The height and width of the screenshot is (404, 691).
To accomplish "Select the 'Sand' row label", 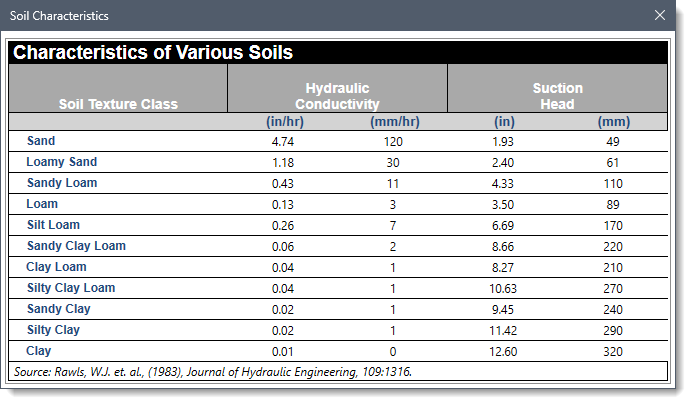I will pyautogui.click(x=41, y=141).
